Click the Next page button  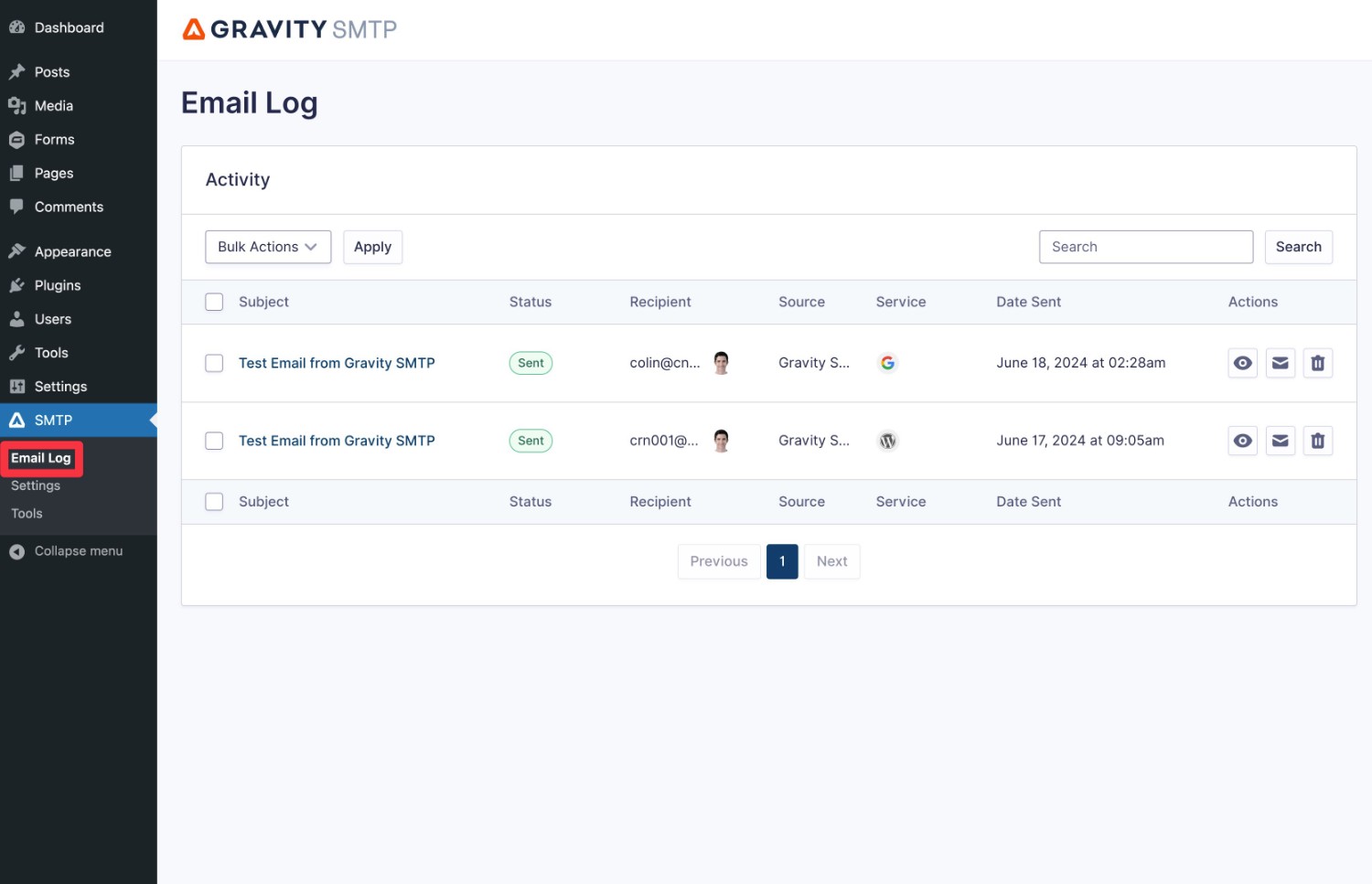pos(831,561)
